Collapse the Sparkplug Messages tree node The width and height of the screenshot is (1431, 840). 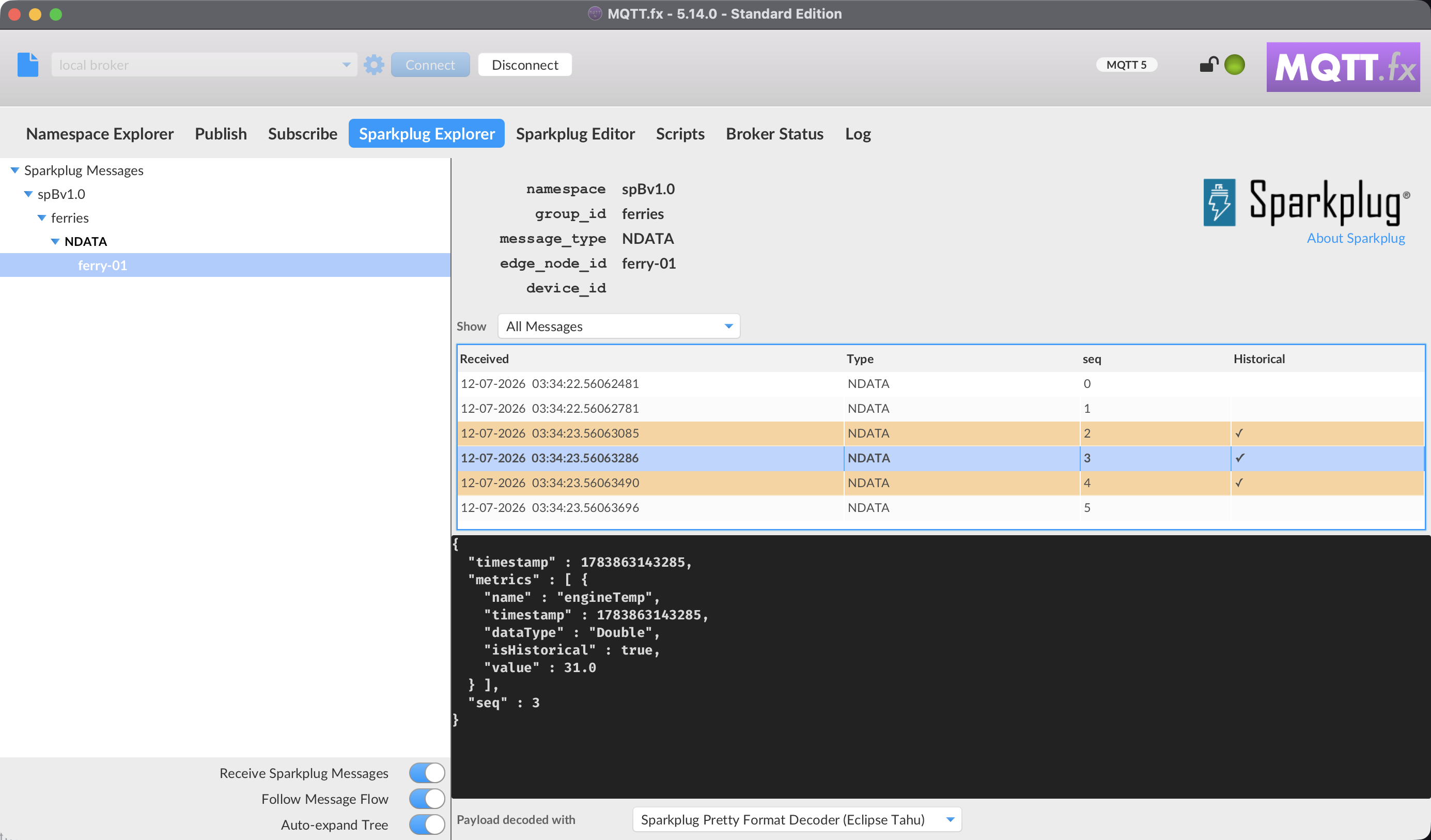tap(15, 170)
